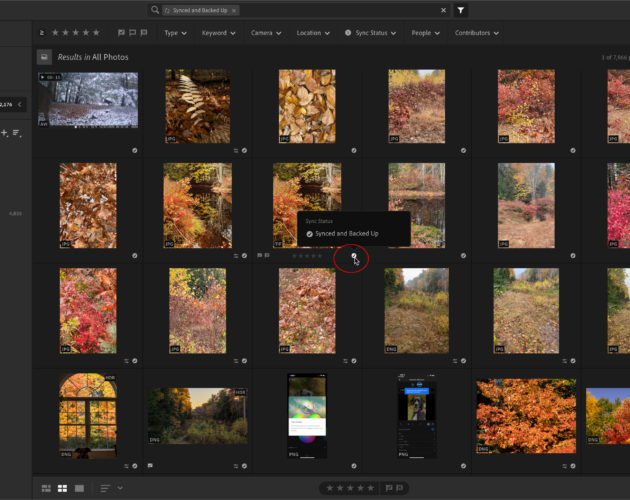The width and height of the screenshot is (630, 500).
Task: Select the bright red maple leaves photo
Action: [88, 311]
